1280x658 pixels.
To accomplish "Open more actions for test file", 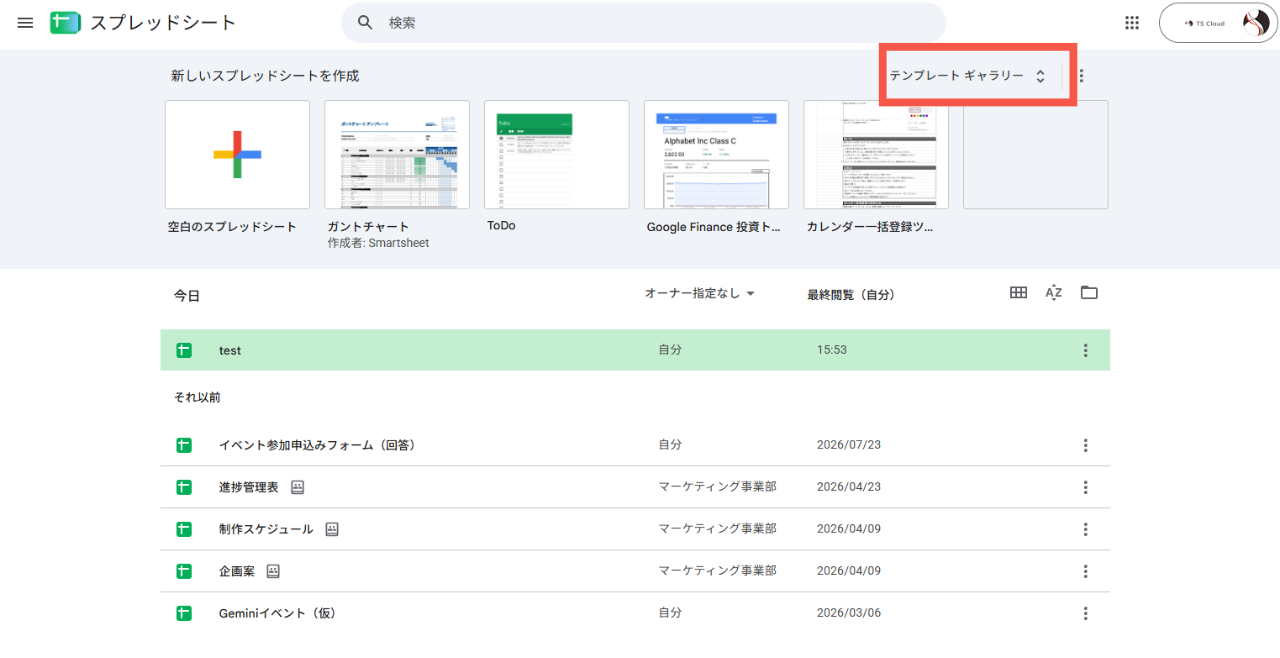I will 1085,350.
